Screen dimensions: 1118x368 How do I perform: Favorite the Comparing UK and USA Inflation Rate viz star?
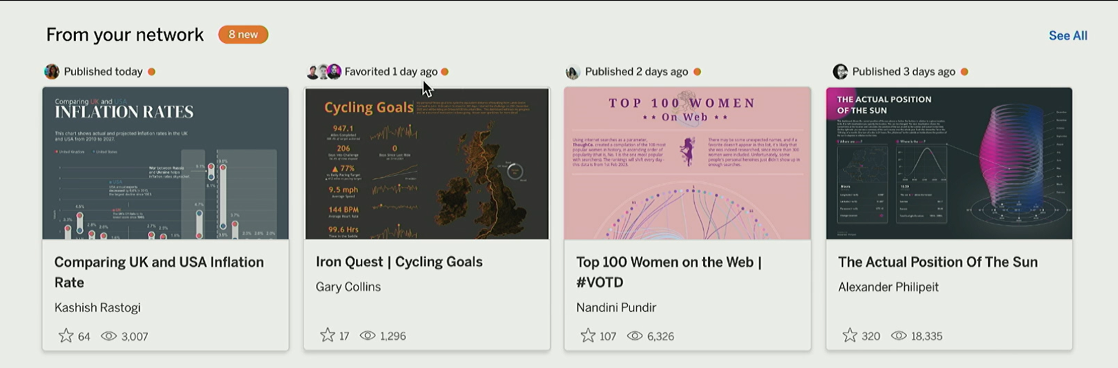tap(66, 335)
